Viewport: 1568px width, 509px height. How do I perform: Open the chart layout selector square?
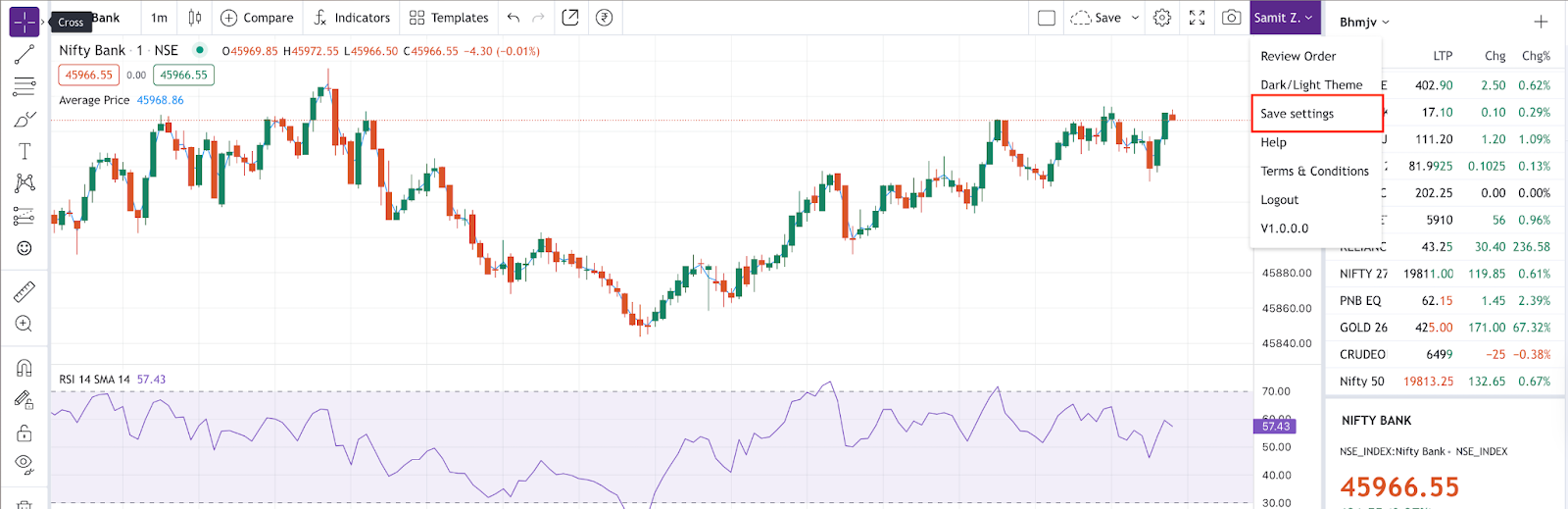point(1047,18)
